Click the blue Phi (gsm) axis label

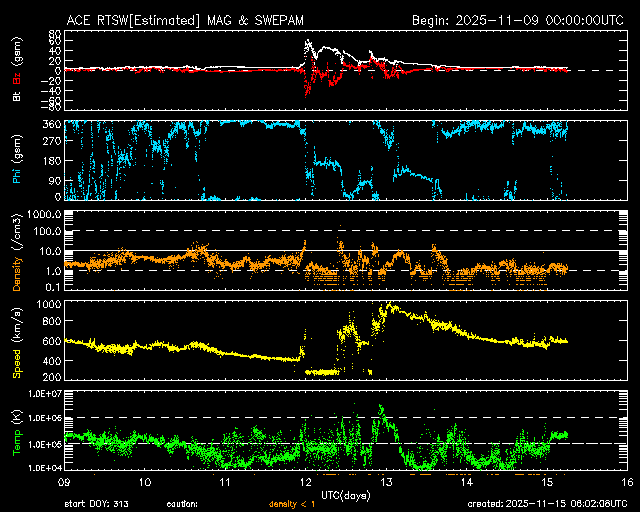(16, 162)
